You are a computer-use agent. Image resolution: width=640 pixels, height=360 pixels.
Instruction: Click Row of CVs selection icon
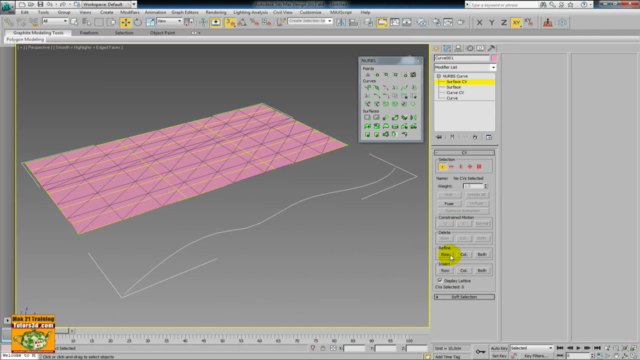(451, 167)
